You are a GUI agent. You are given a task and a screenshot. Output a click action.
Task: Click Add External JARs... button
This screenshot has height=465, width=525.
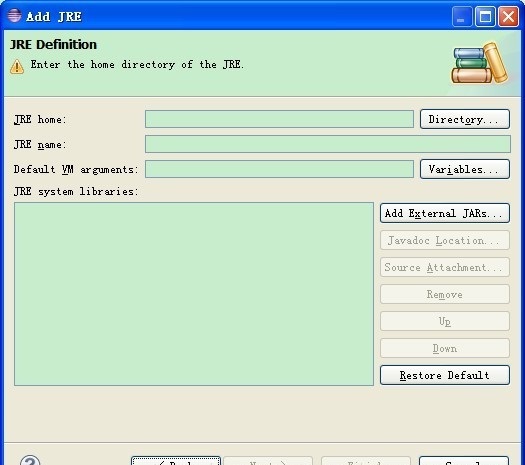(x=445, y=213)
